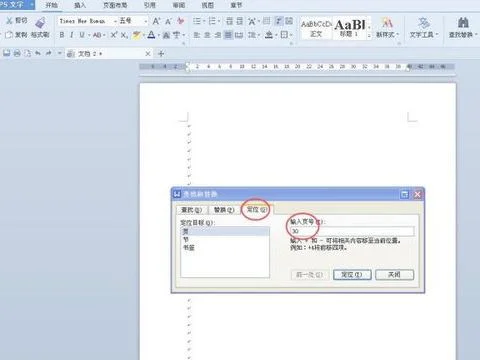The image size is (480, 360).
Task: Click the 前一处 (Previous) button
Action: coord(309,275)
